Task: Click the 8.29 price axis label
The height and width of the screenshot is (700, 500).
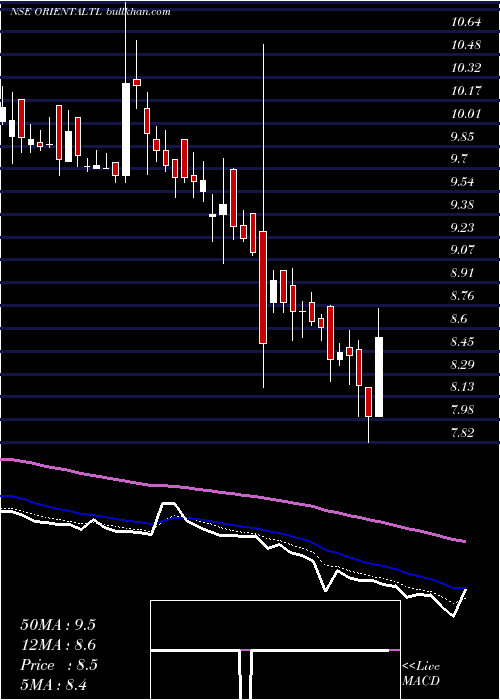Action: click(x=462, y=365)
